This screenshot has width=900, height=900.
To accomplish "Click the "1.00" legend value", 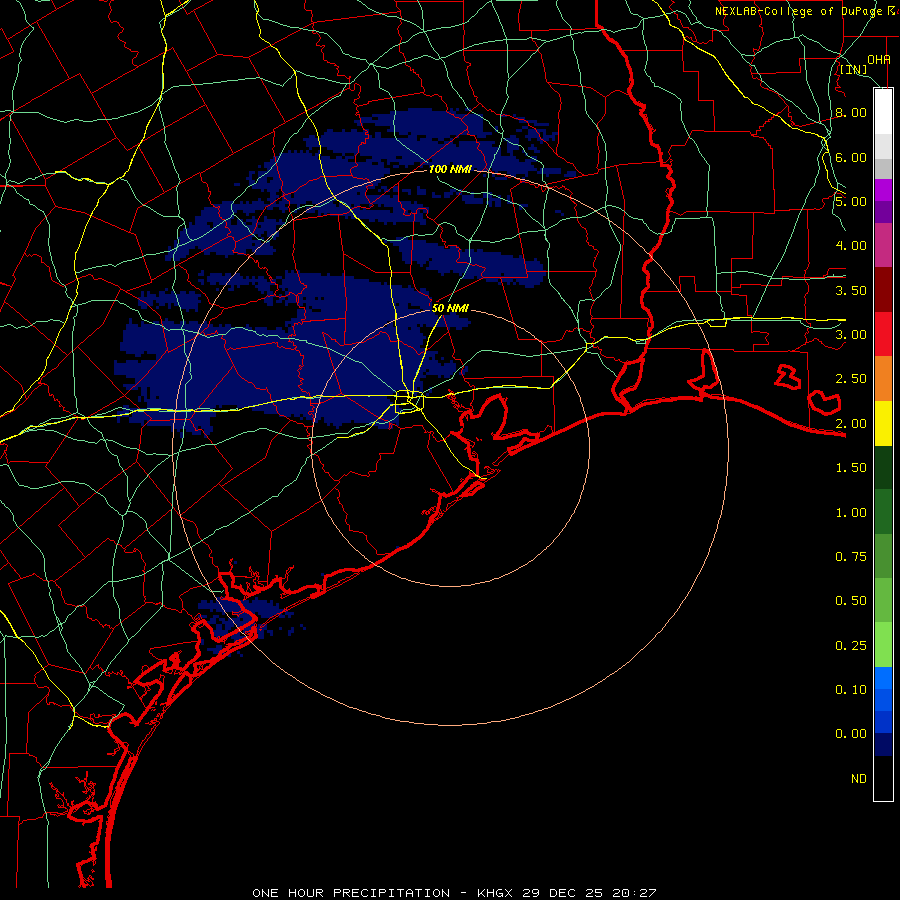I will [851, 513].
